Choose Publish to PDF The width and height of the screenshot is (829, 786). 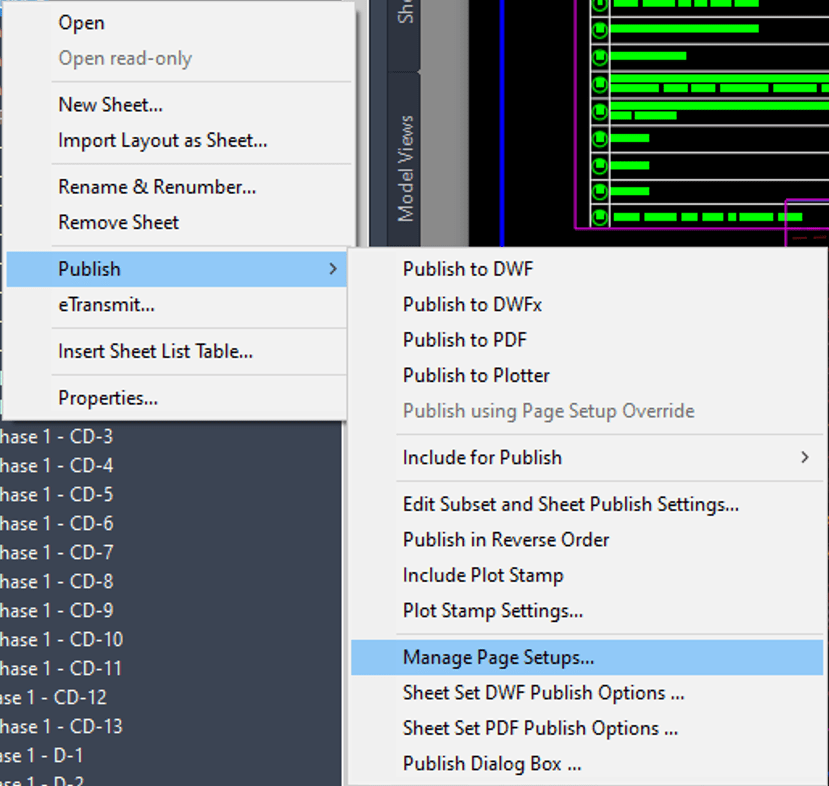tap(463, 340)
